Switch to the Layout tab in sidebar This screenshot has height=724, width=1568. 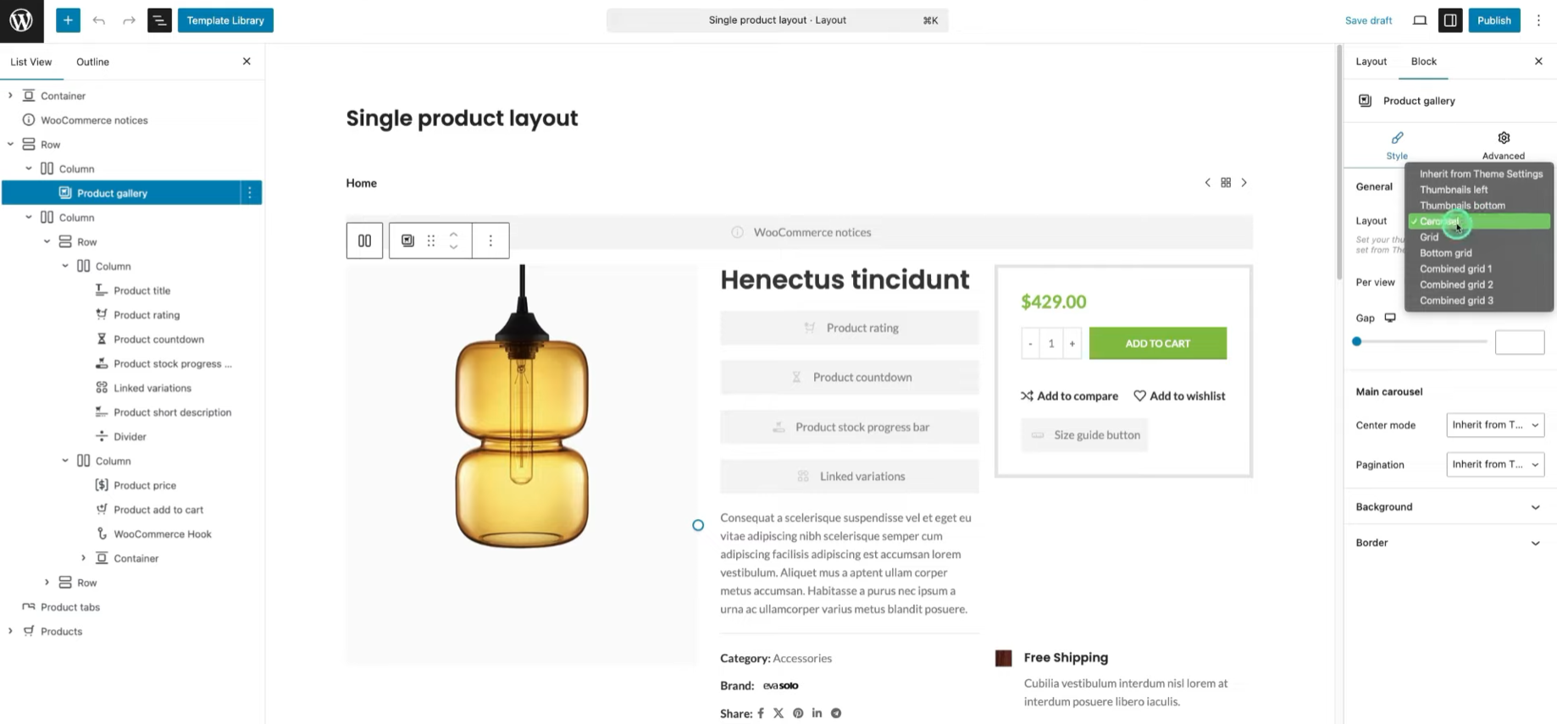1371,61
